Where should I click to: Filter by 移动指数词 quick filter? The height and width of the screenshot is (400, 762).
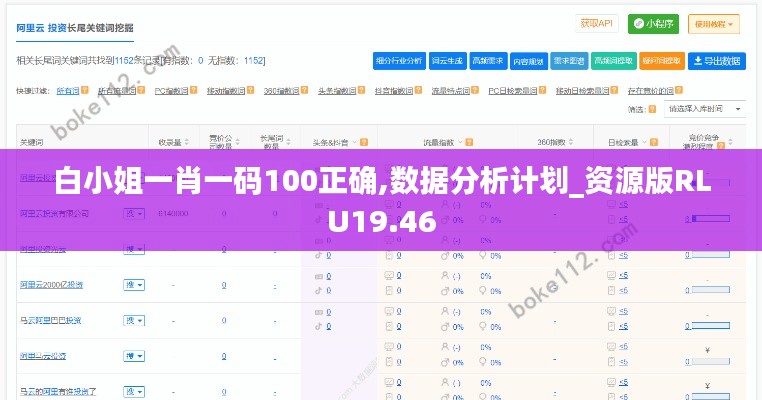coord(226,90)
